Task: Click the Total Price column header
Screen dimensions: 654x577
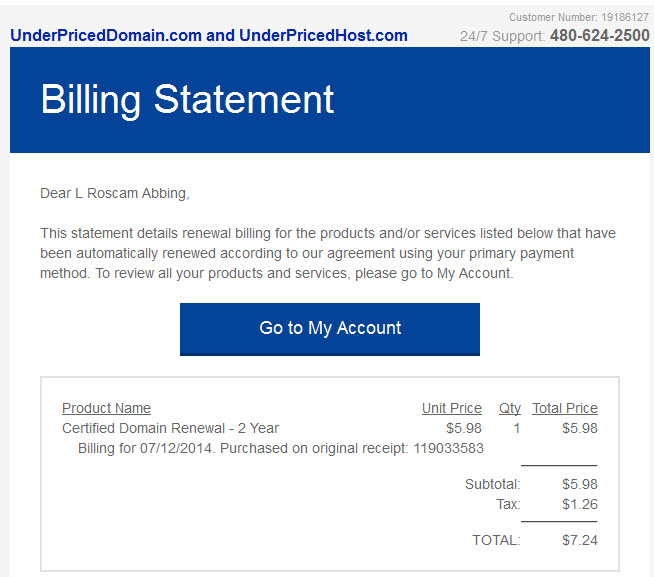Action: (565, 408)
